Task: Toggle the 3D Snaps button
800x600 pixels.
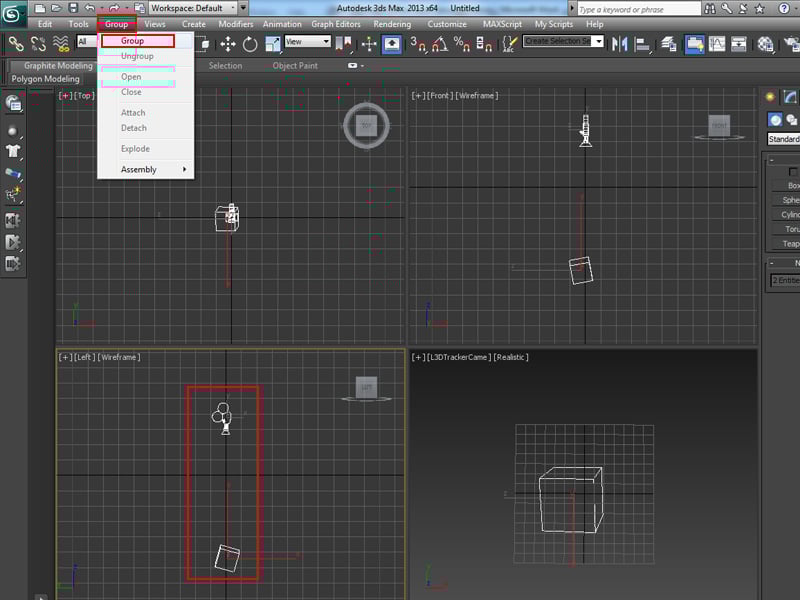Action: click(x=418, y=44)
